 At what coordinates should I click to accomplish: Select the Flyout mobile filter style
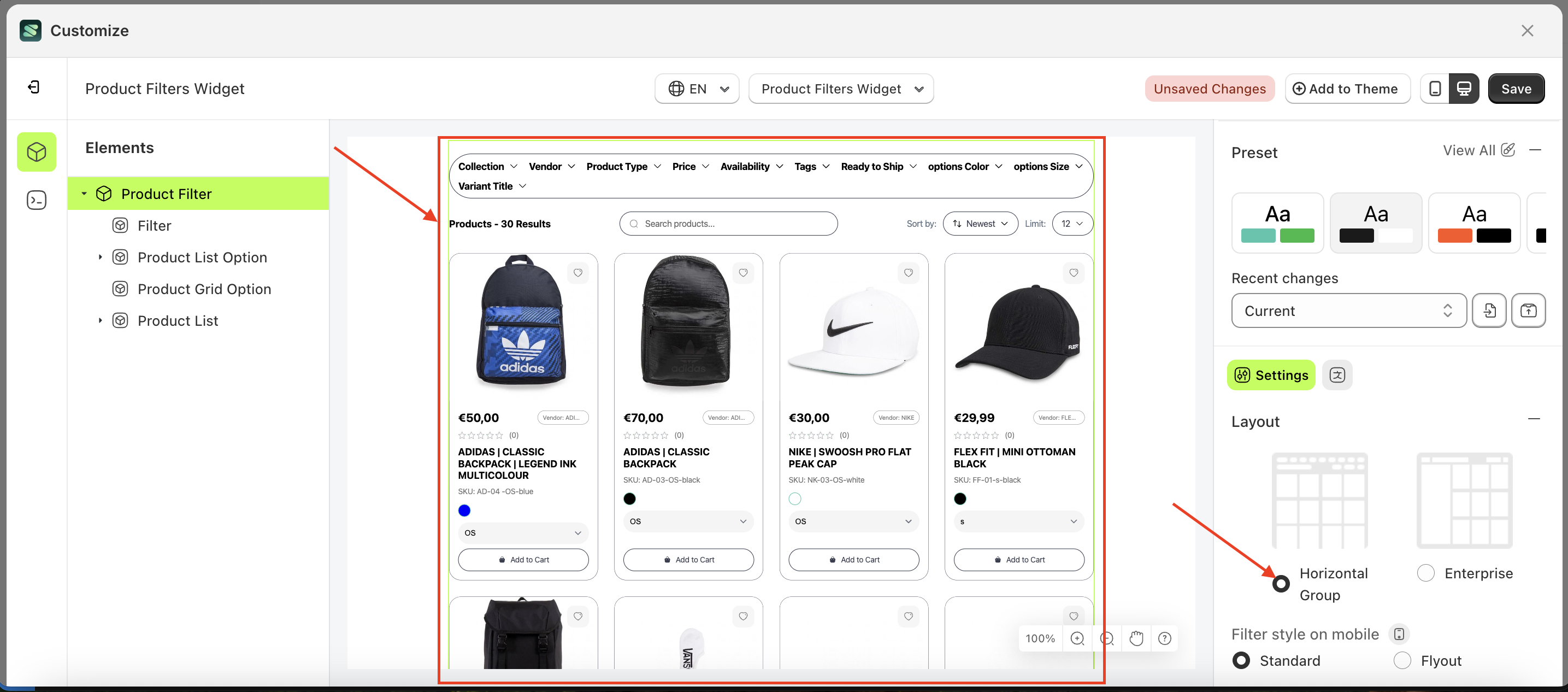(x=1402, y=660)
